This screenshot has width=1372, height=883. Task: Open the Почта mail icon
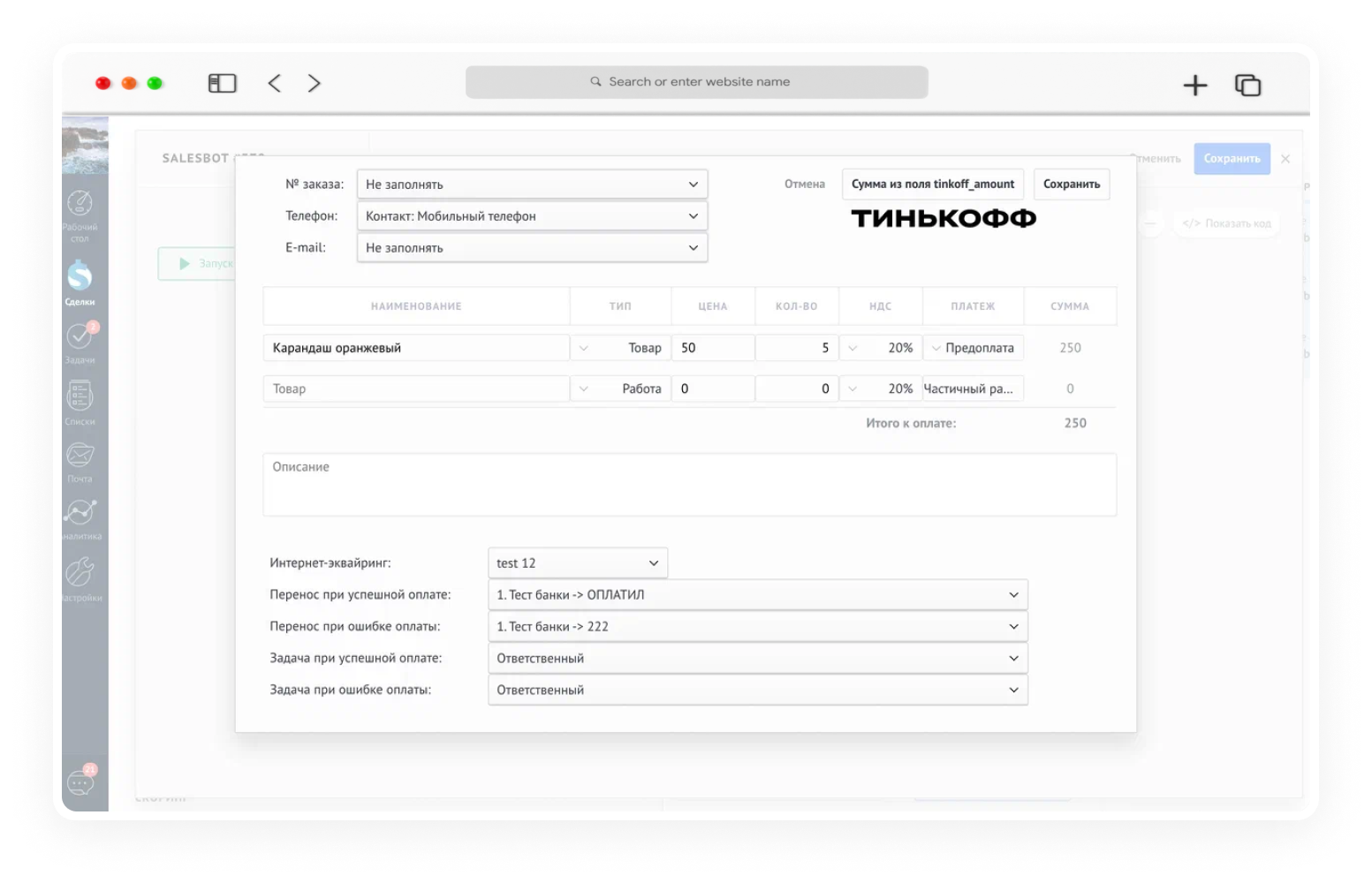[x=80, y=461]
